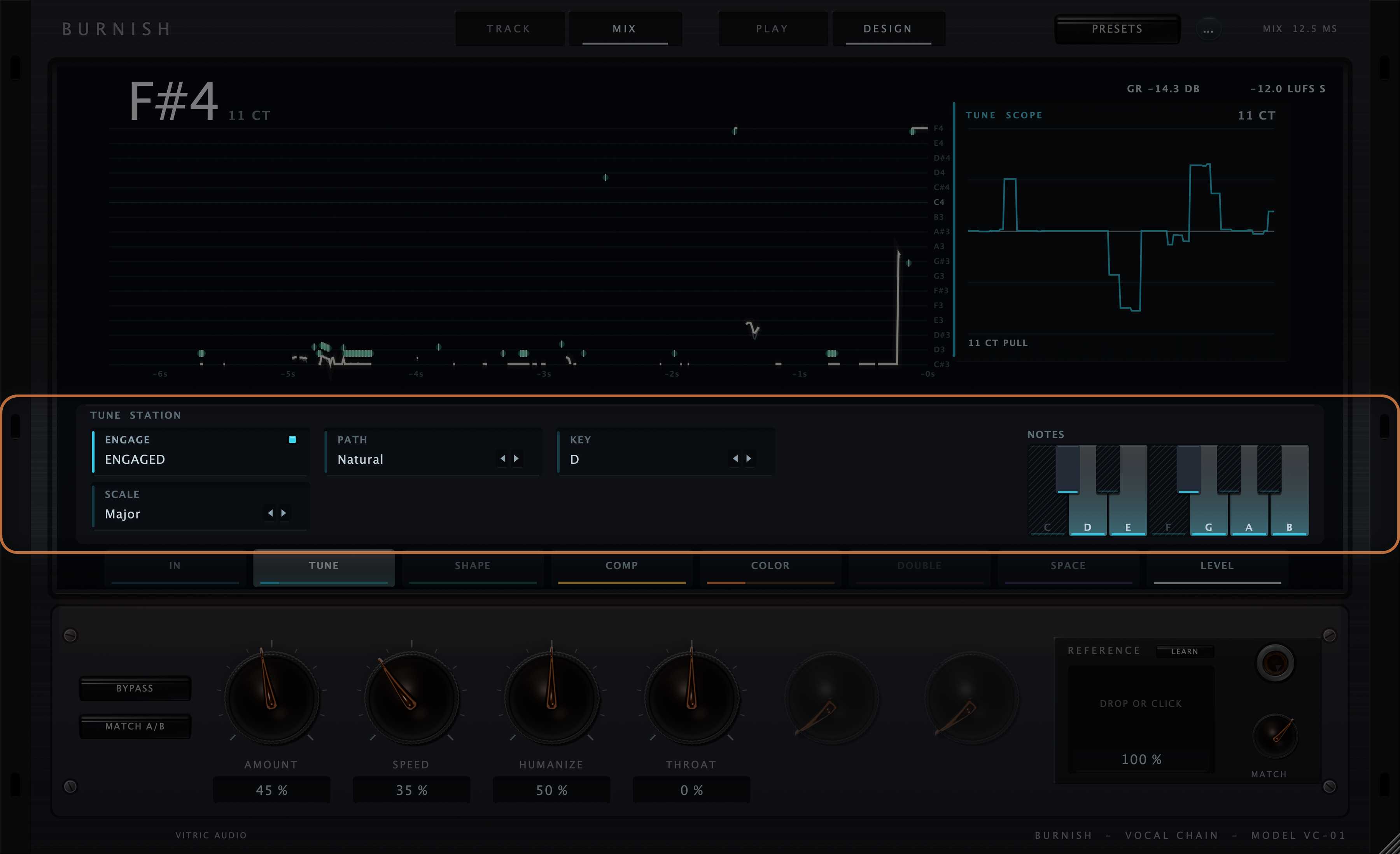1400x854 pixels.
Task: Click the MATCH A/B button
Action: pos(135,726)
